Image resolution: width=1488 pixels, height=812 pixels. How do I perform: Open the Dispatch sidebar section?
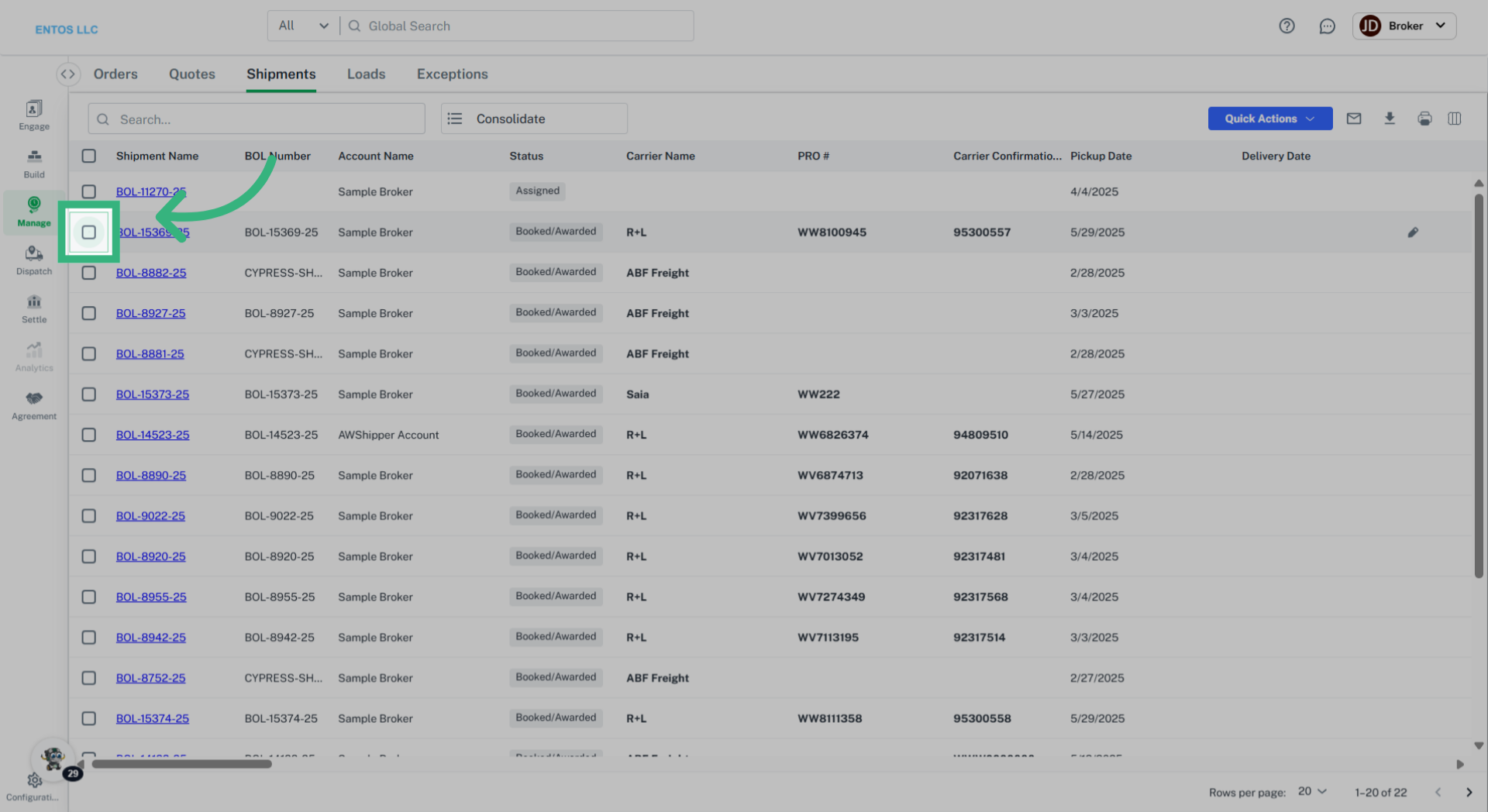tap(34, 260)
